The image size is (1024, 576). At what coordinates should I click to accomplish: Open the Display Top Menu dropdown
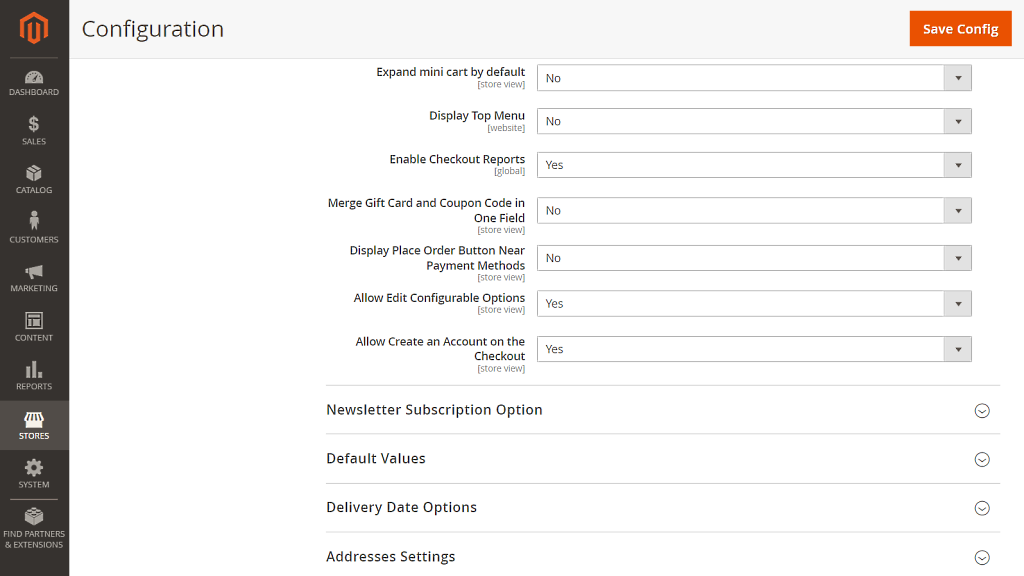point(754,121)
